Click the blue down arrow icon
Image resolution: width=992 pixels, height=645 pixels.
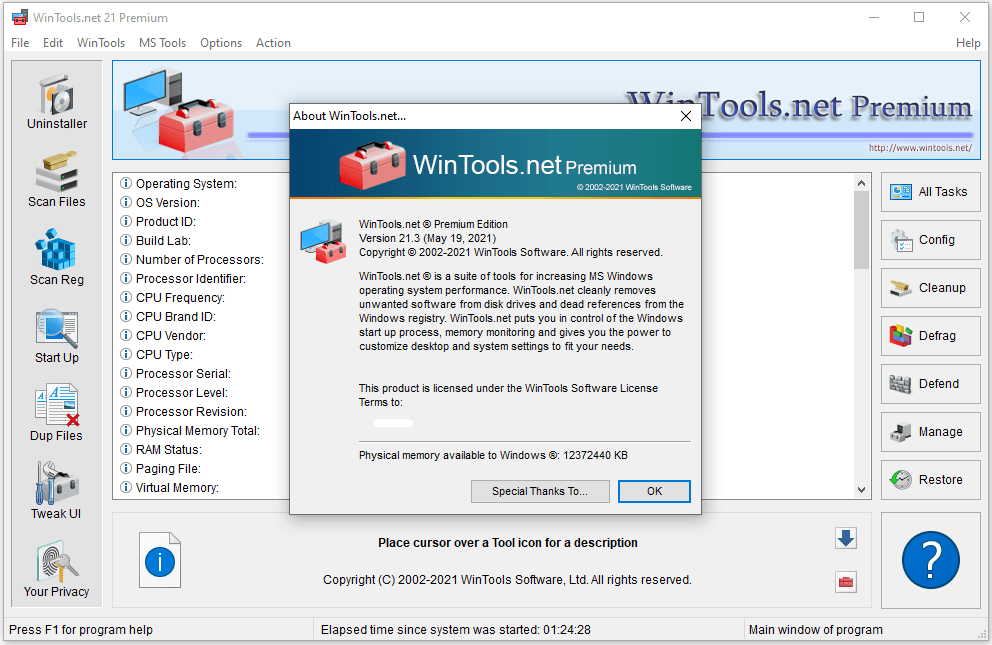click(x=846, y=538)
